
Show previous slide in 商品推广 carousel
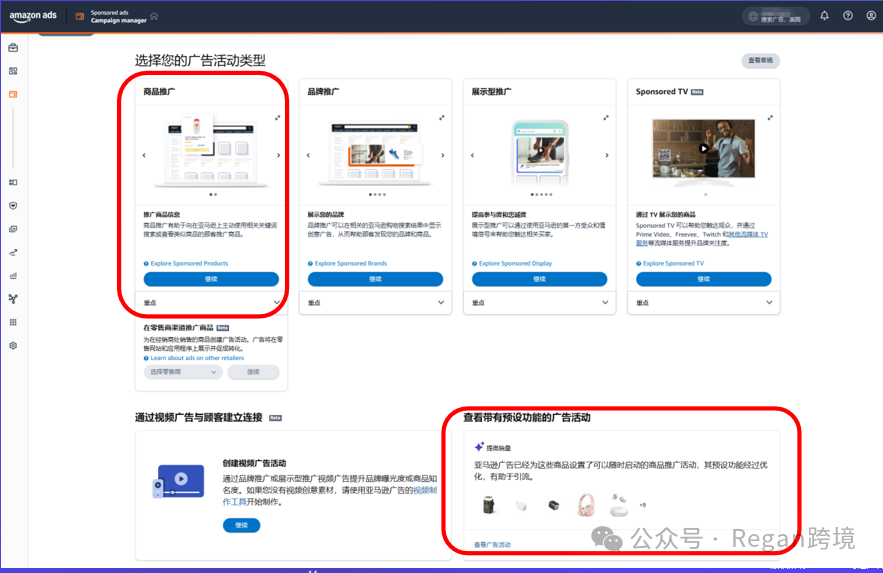(144, 155)
